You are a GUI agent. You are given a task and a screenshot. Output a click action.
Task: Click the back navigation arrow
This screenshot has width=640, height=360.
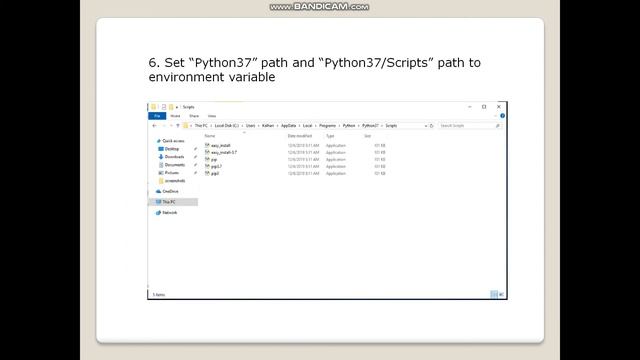154,126
